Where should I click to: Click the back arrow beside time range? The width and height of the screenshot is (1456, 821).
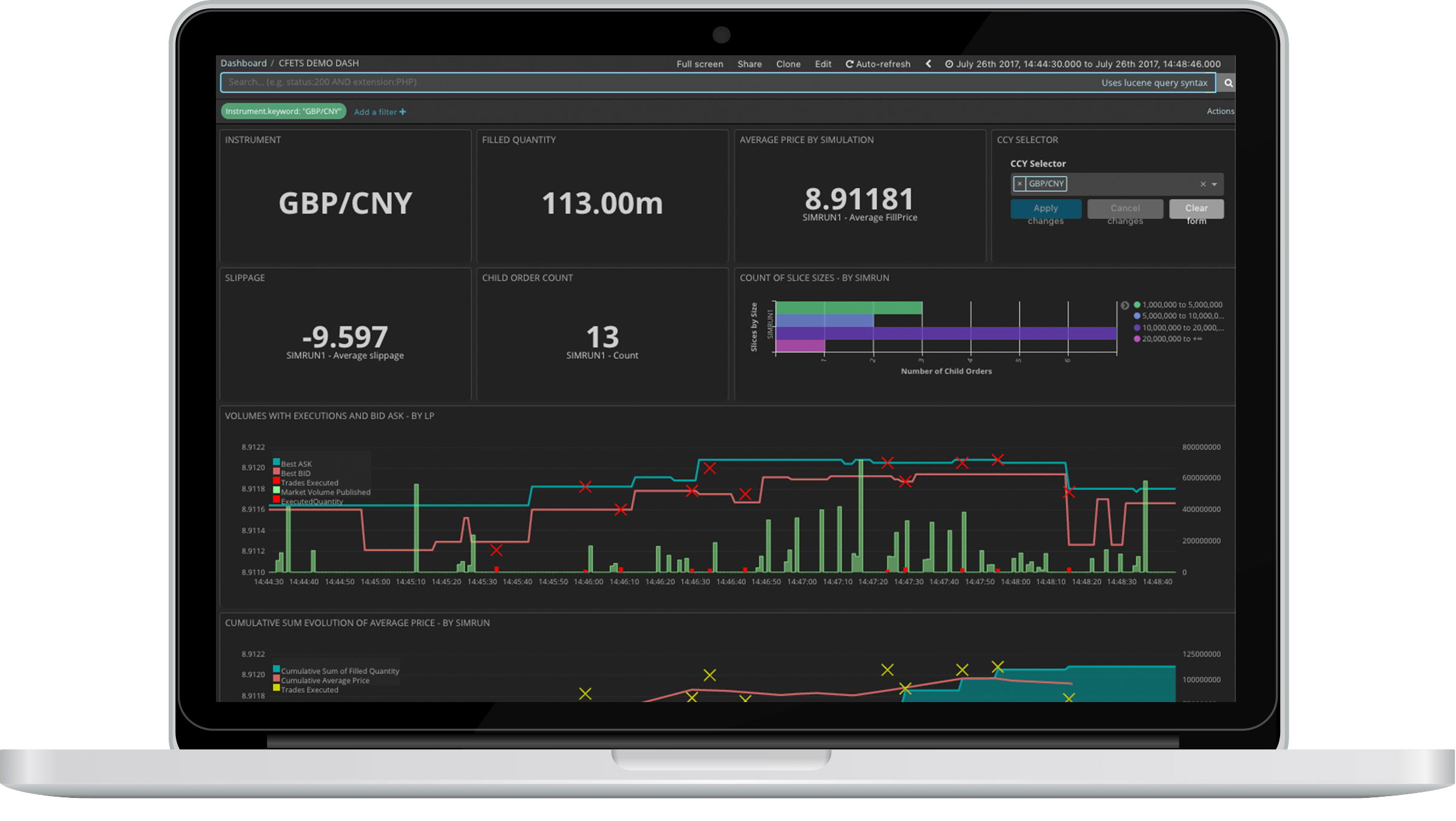click(x=928, y=64)
